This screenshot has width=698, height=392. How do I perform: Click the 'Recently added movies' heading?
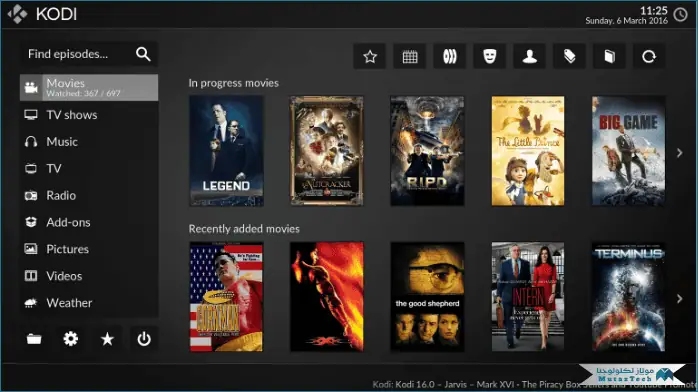(x=244, y=229)
